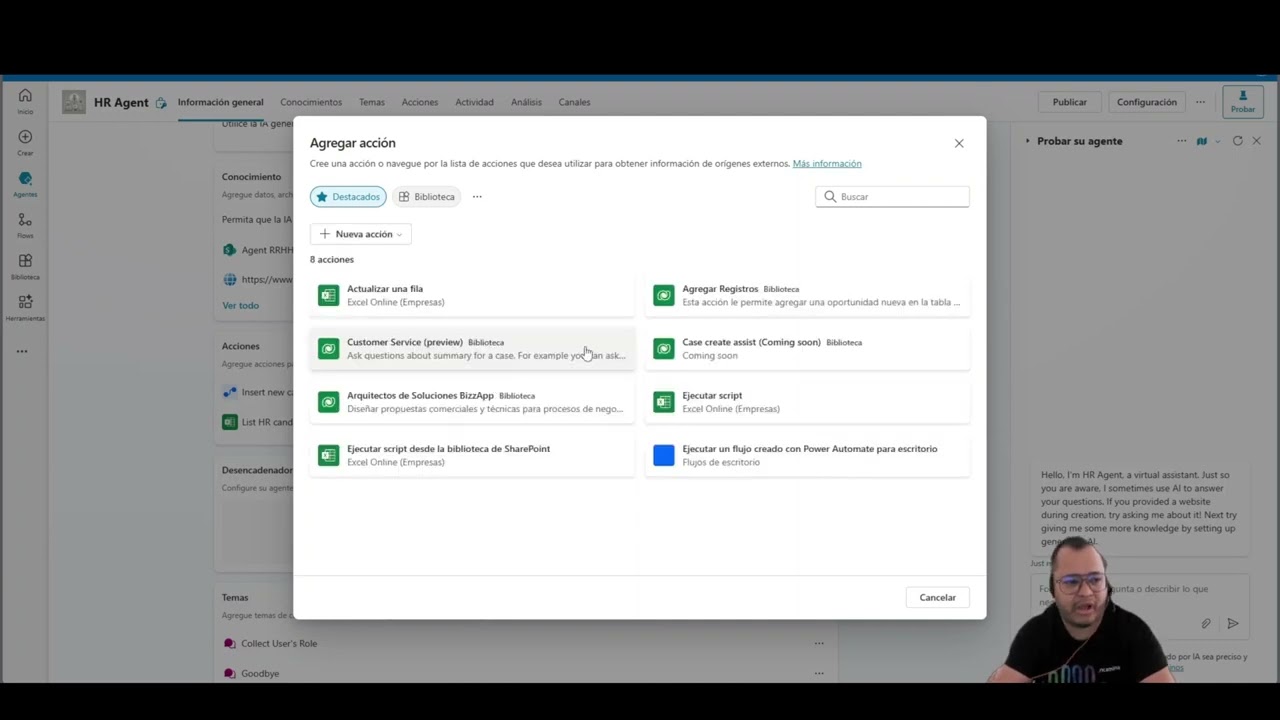
Task: Collapse the Probar su agente expander
Action: [1027, 141]
